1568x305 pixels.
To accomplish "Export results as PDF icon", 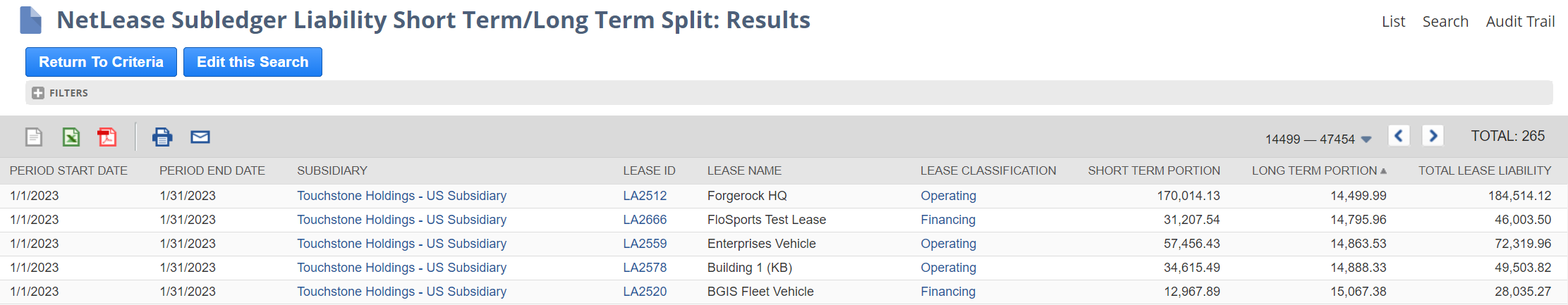I will click(x=107, y=137).
